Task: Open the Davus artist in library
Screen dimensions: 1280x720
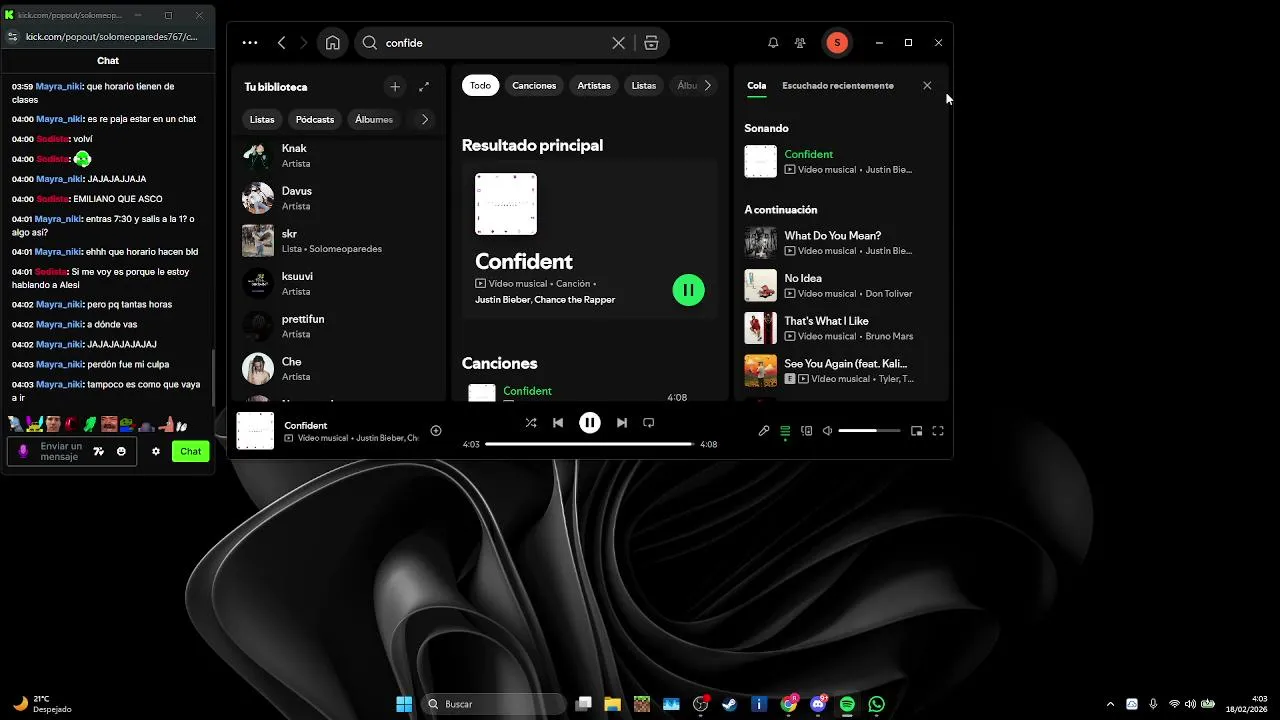Action: 340,198
